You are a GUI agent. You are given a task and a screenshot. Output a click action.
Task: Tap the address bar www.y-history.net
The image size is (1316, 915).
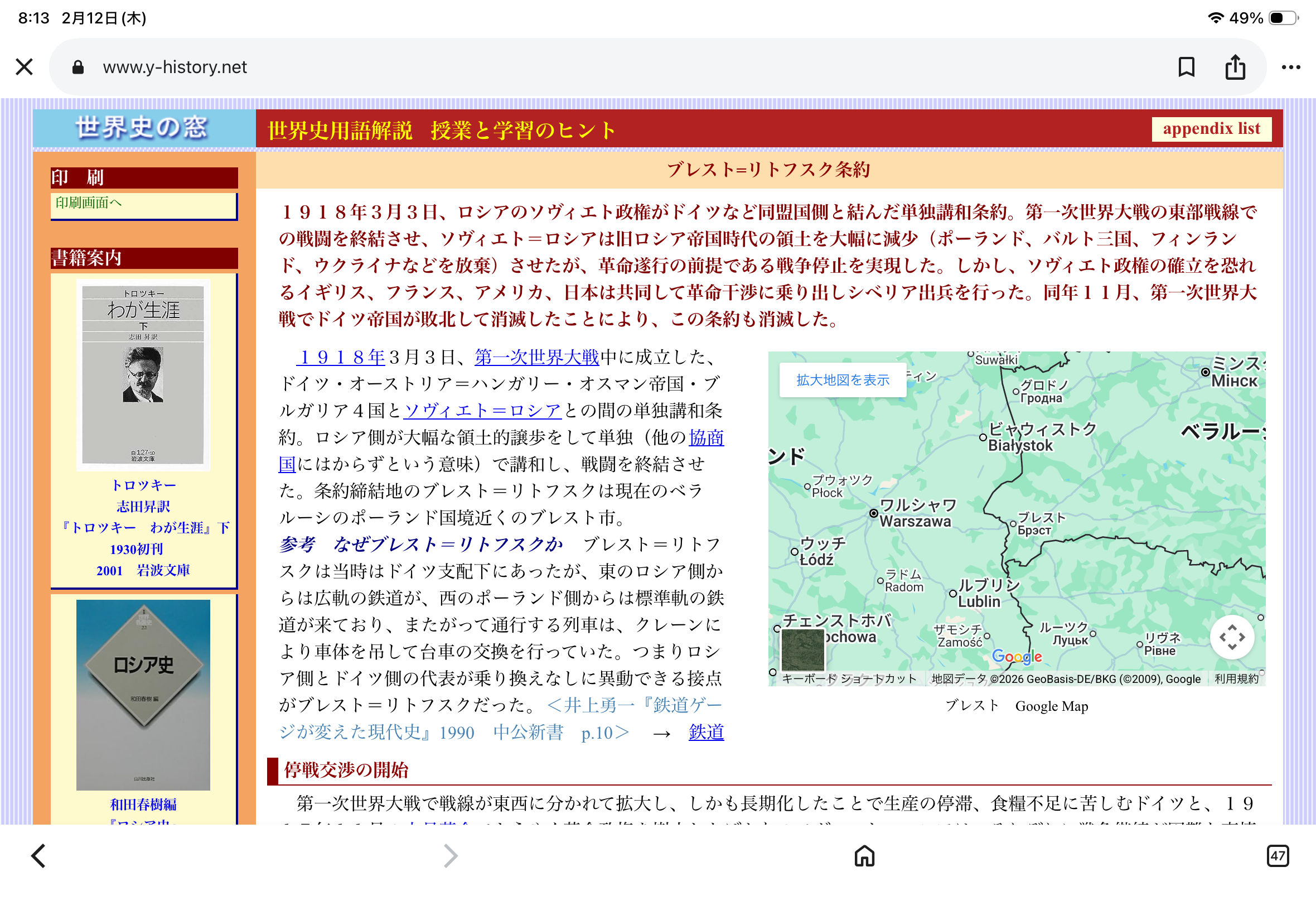tap(175, 67)
